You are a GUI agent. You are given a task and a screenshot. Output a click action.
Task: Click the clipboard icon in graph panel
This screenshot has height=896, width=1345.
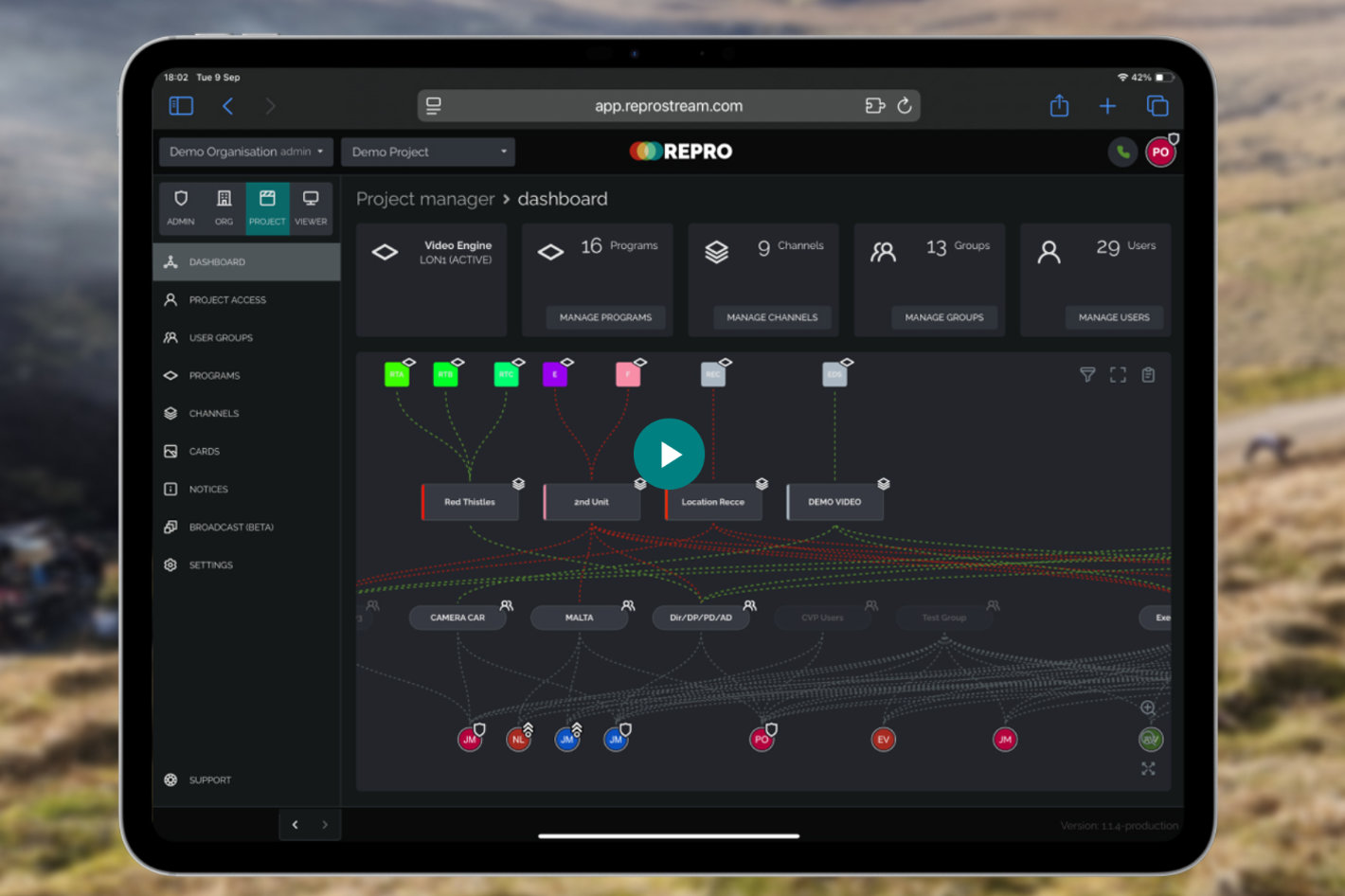click(1148, 375)
